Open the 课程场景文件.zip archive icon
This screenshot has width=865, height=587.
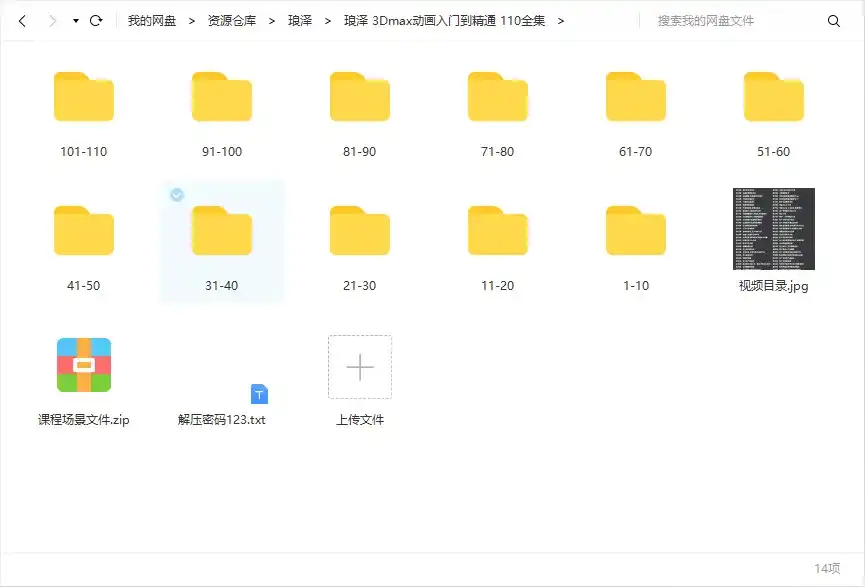(84, 366)
